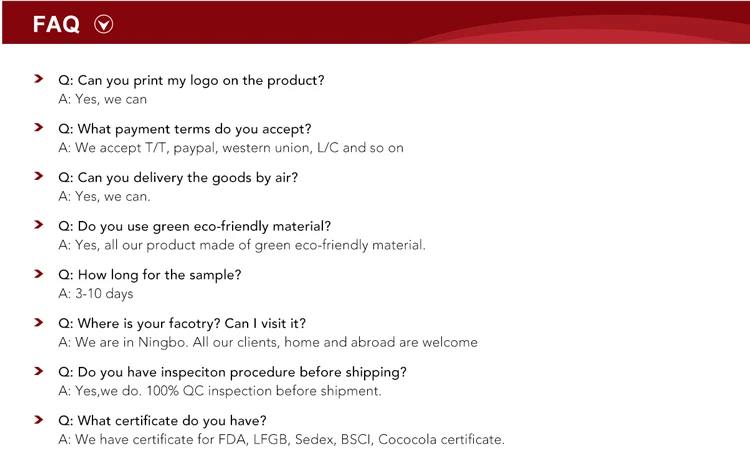Select the question "How long for the sample?"
750x457 pixels.
(x=150, y=275)
